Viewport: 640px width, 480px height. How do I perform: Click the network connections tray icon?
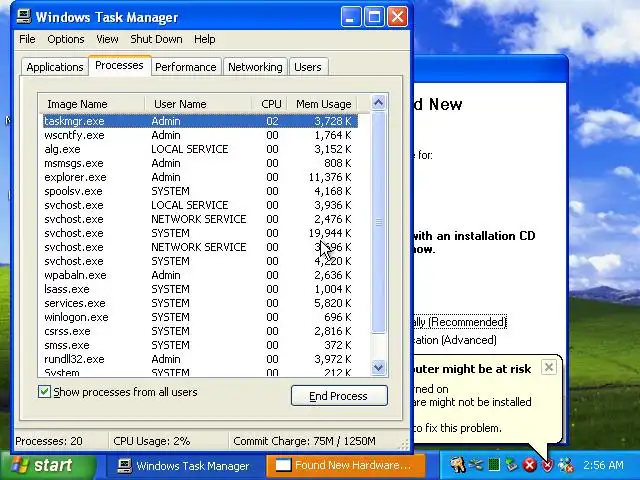click(x=476, y=465)
